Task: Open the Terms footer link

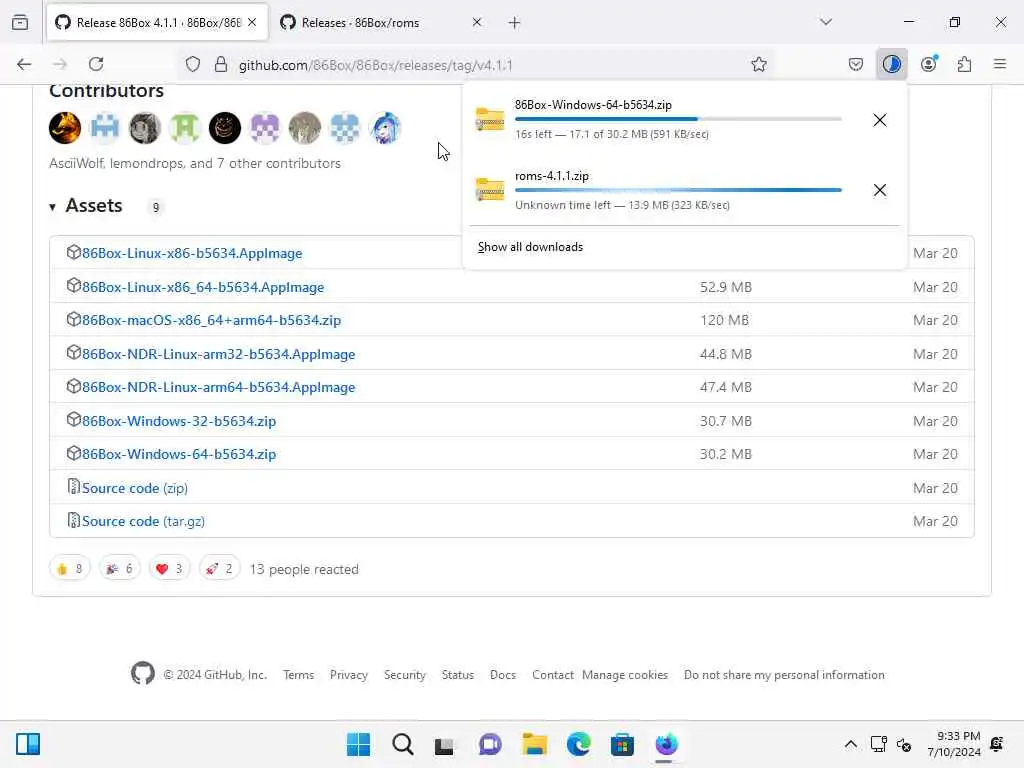Action: [298, 675]
